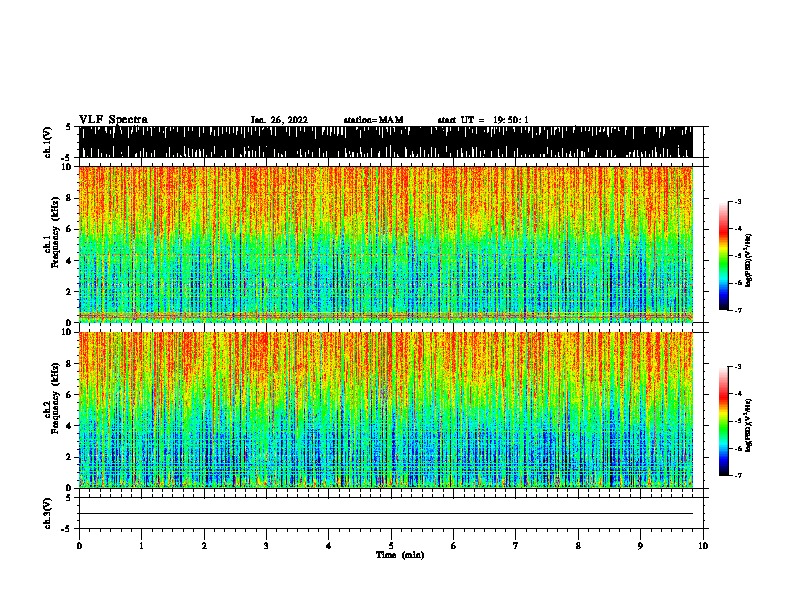
Task: Click time-axis tick label "6"
Action: (454, 546)
